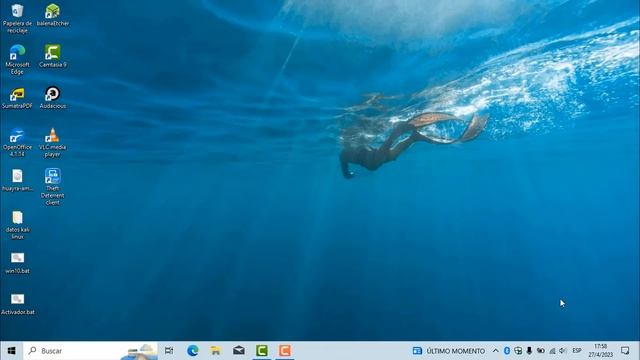Select the Camtasia 9 desktop shortcut

pyautogui.click(x=53, y=56)
